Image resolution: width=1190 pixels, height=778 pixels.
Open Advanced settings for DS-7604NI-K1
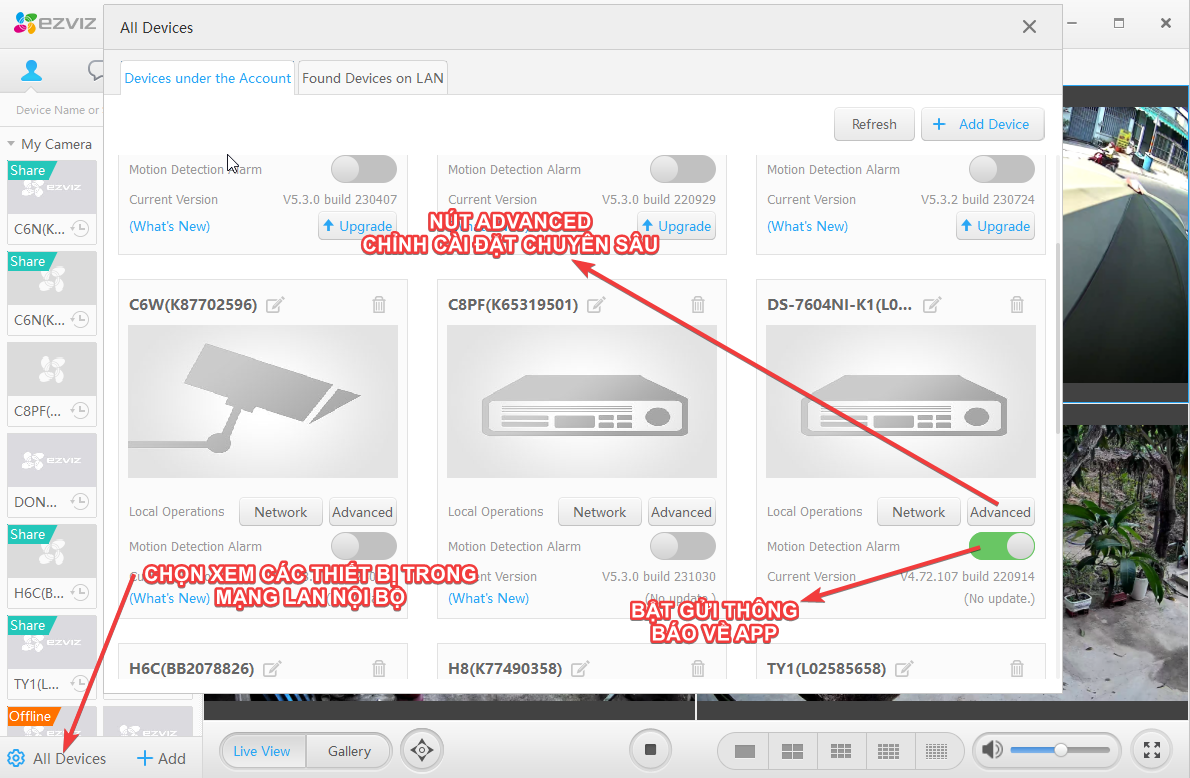[x=1000, y=512]
